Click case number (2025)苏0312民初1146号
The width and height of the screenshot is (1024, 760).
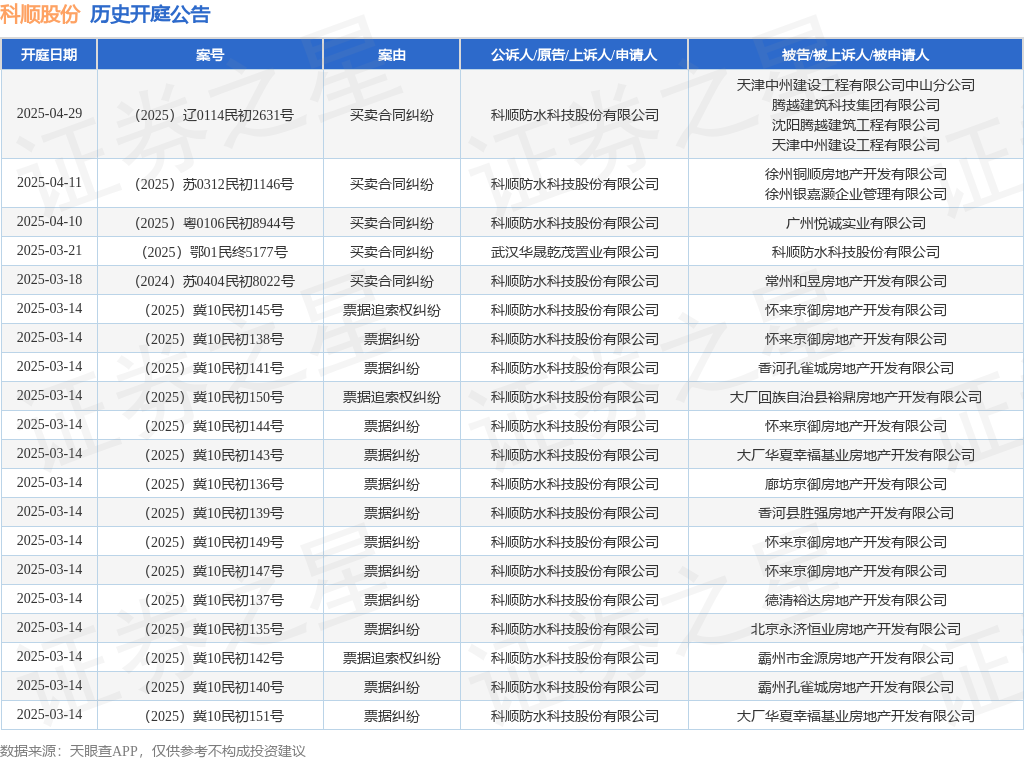(214, 185)
